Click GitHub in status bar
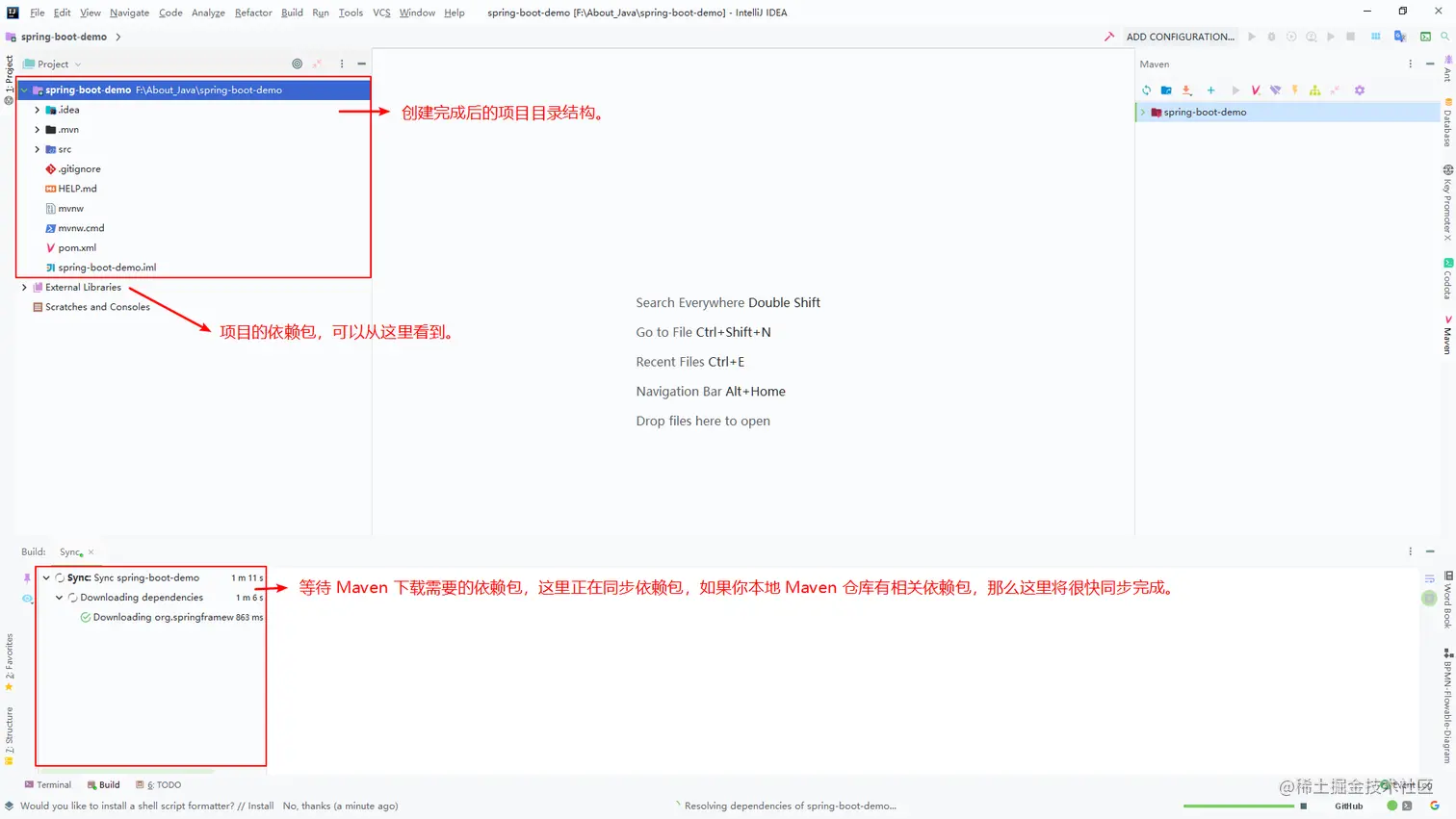The width and height of the screenshot is (1456, 819). [1348, 806]
